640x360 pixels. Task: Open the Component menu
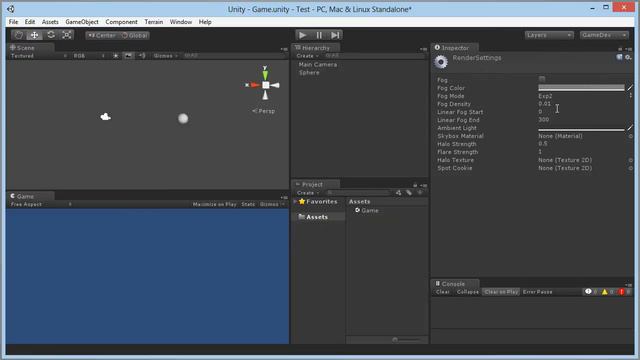tap(121, 22)
